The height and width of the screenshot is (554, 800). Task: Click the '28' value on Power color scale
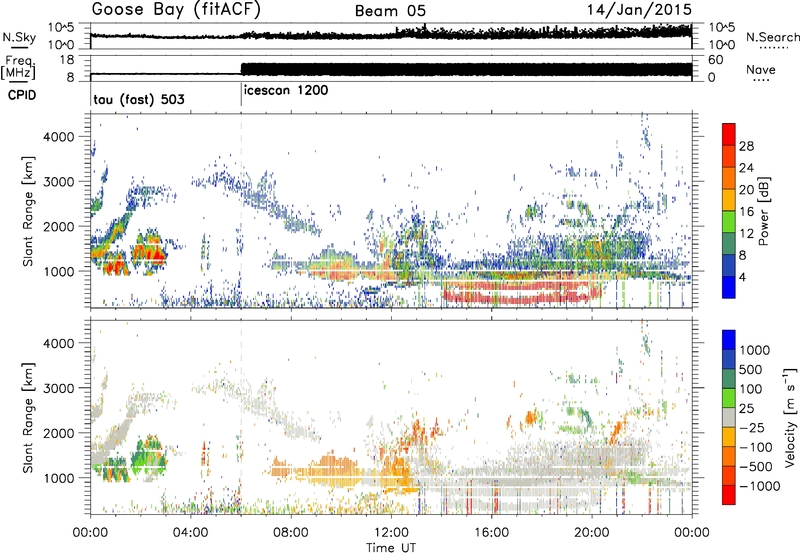(746, 146)
